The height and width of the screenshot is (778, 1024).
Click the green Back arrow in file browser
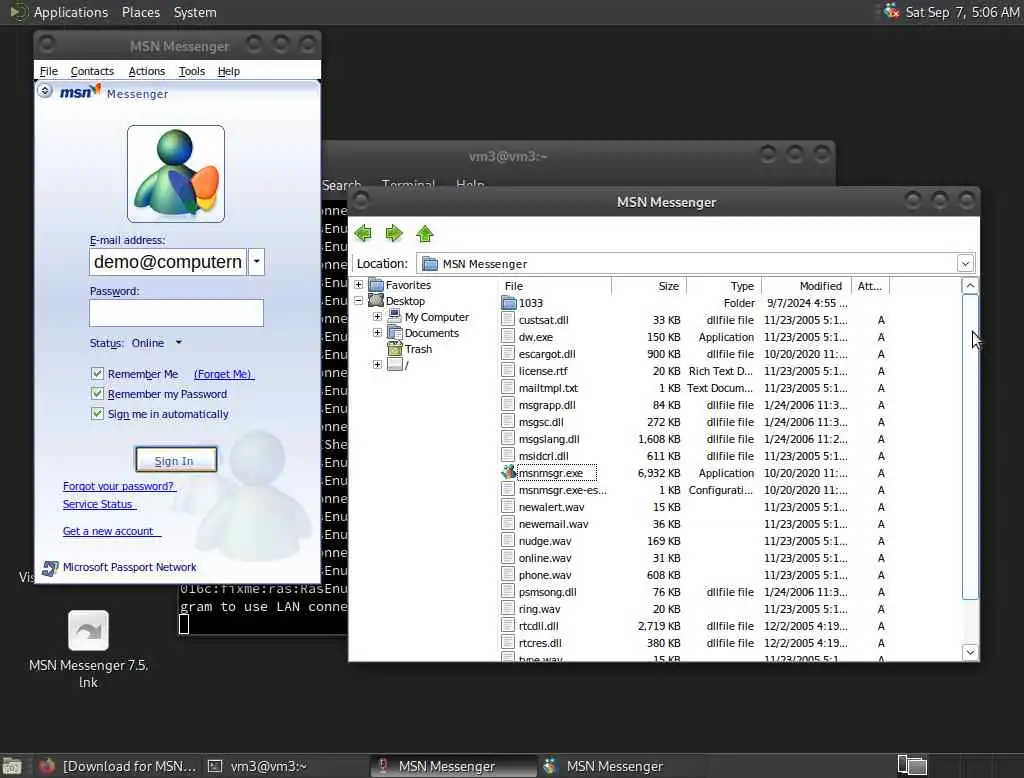pos(363,233)
